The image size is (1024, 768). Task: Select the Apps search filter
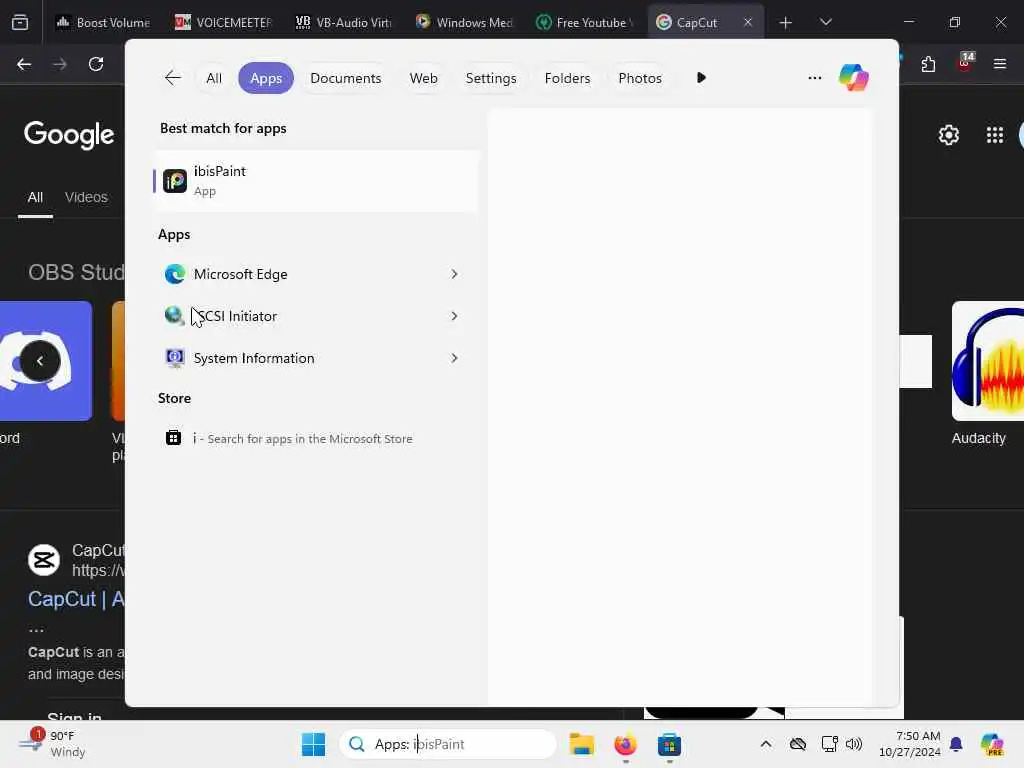click(x=266, y=78)
